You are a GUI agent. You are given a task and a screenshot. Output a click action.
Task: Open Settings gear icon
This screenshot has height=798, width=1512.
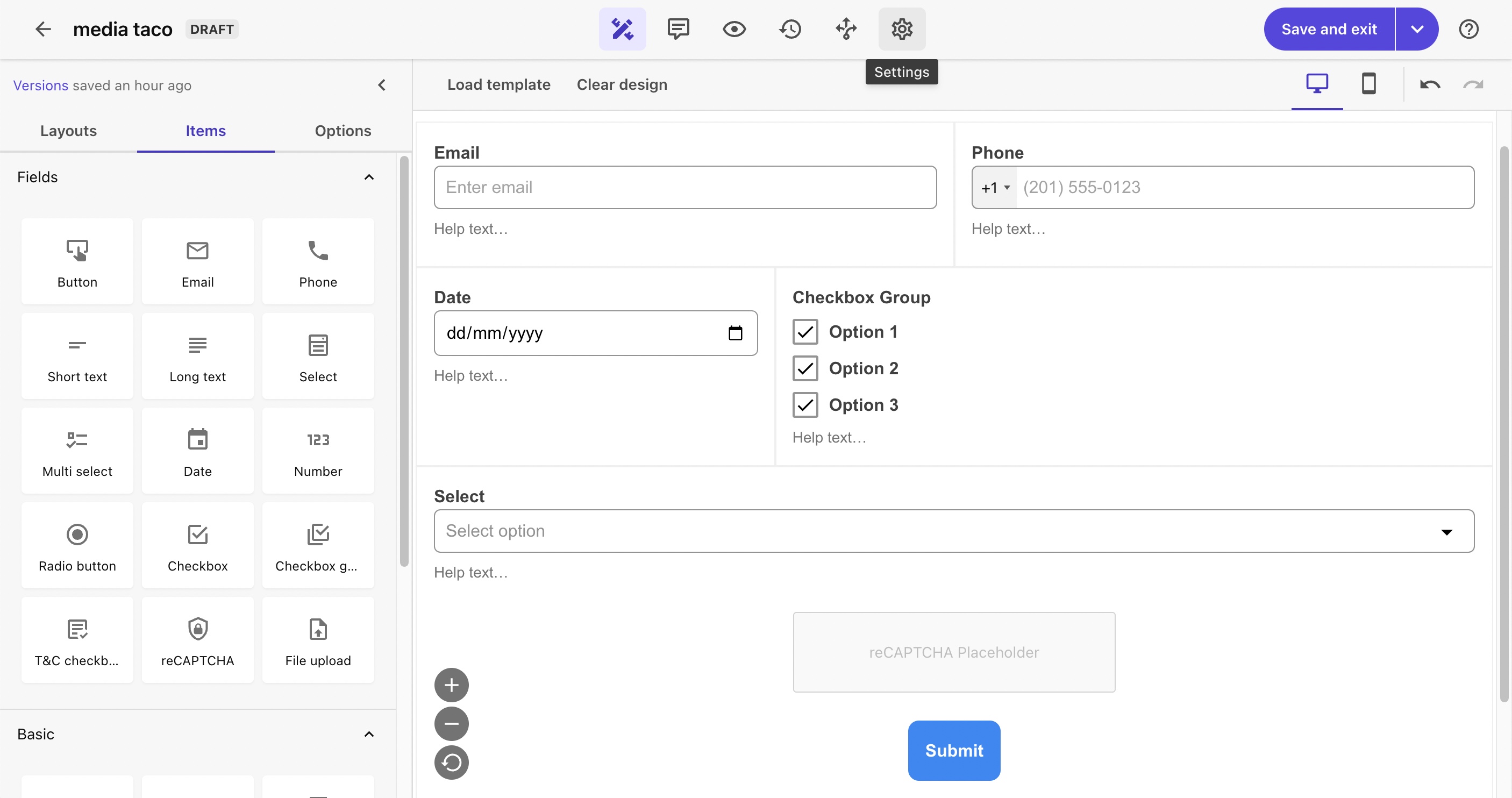(902, 29)
